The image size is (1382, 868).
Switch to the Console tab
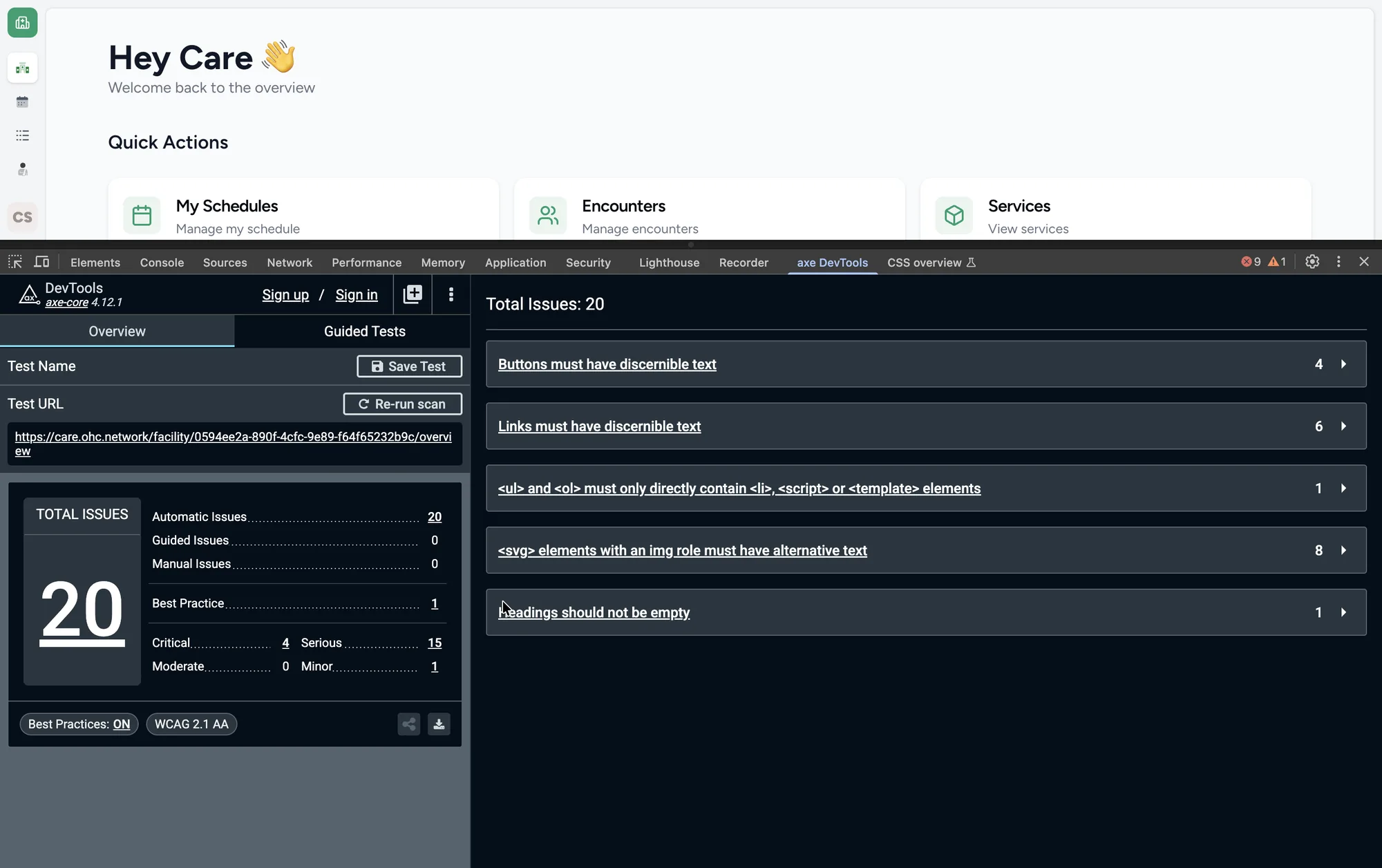pos(162,263)
